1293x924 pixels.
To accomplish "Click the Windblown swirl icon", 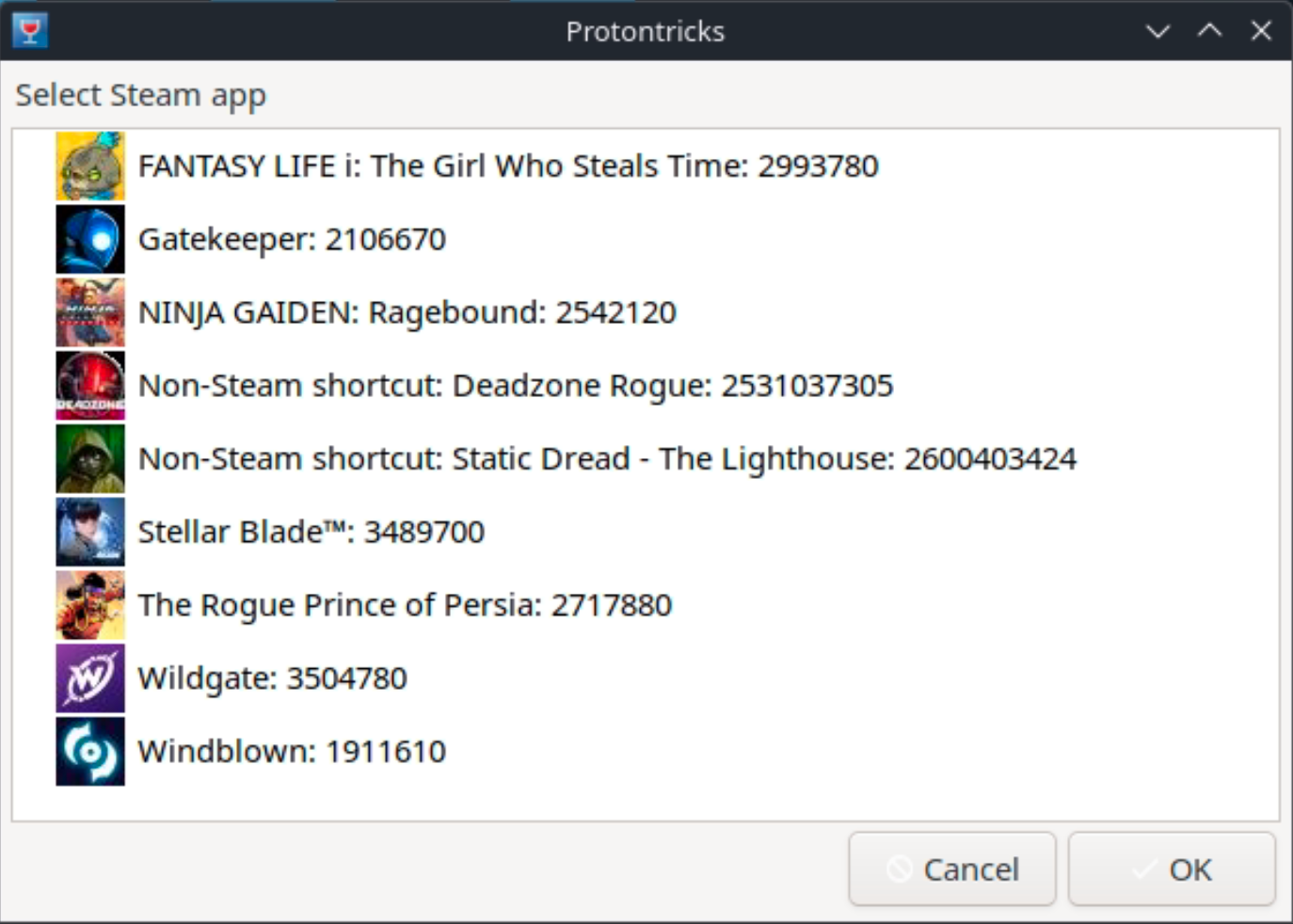I will [x=90, y=752].
